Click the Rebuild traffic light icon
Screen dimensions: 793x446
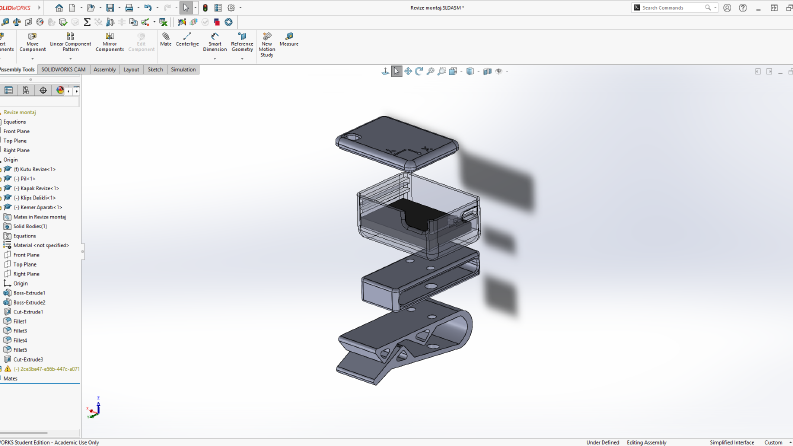click(x=205, y=8)
